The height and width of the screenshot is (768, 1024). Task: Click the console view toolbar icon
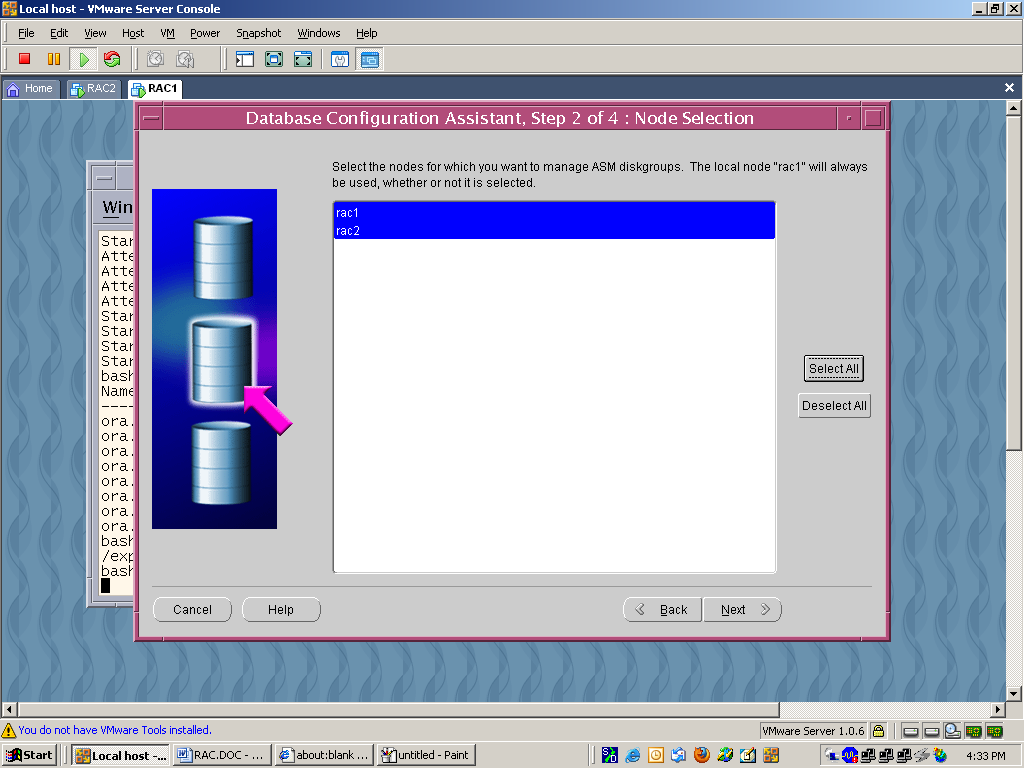(370, 59)
